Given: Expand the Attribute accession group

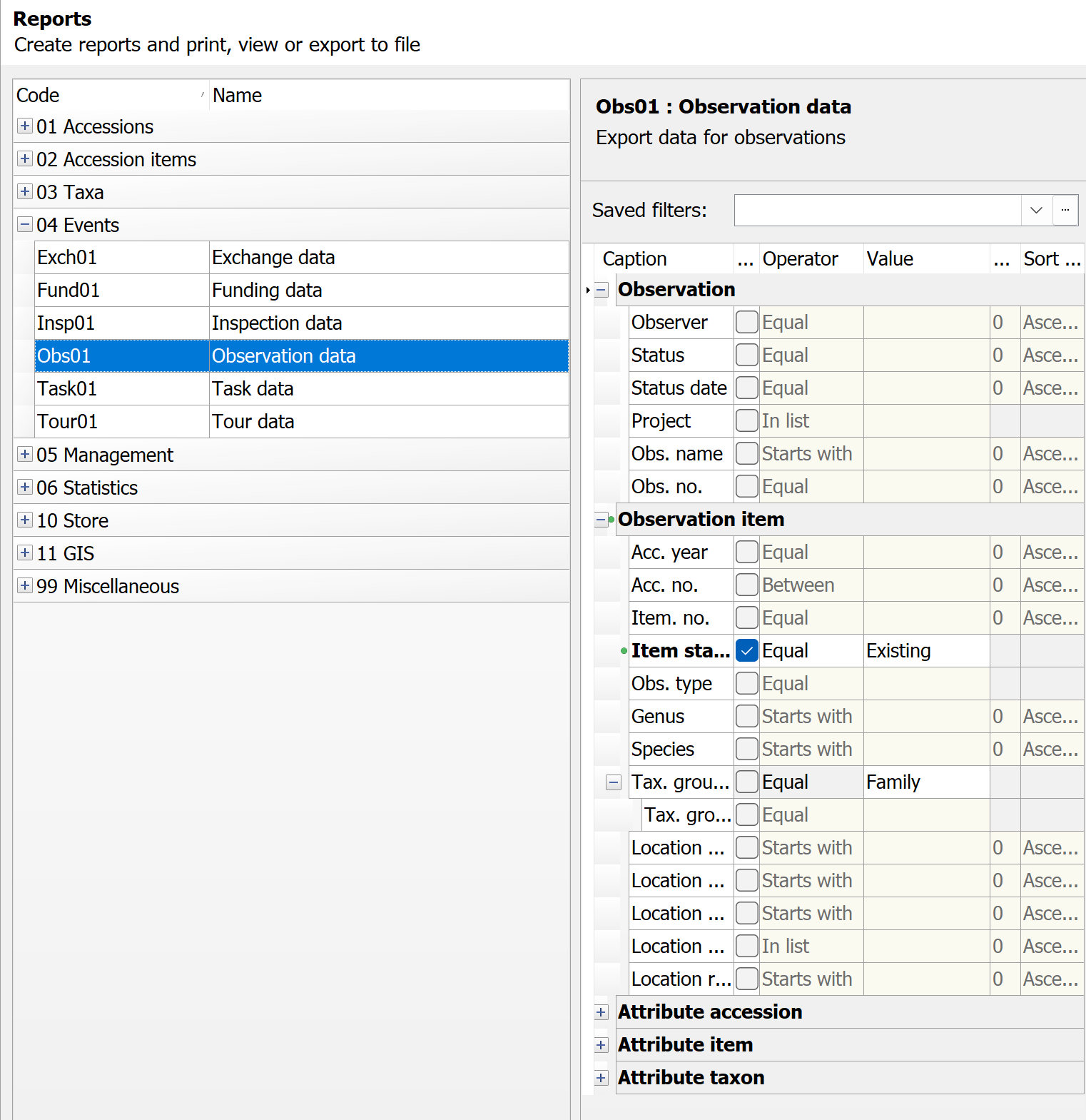Looking at the screenshot, I should pos(602,1013).
